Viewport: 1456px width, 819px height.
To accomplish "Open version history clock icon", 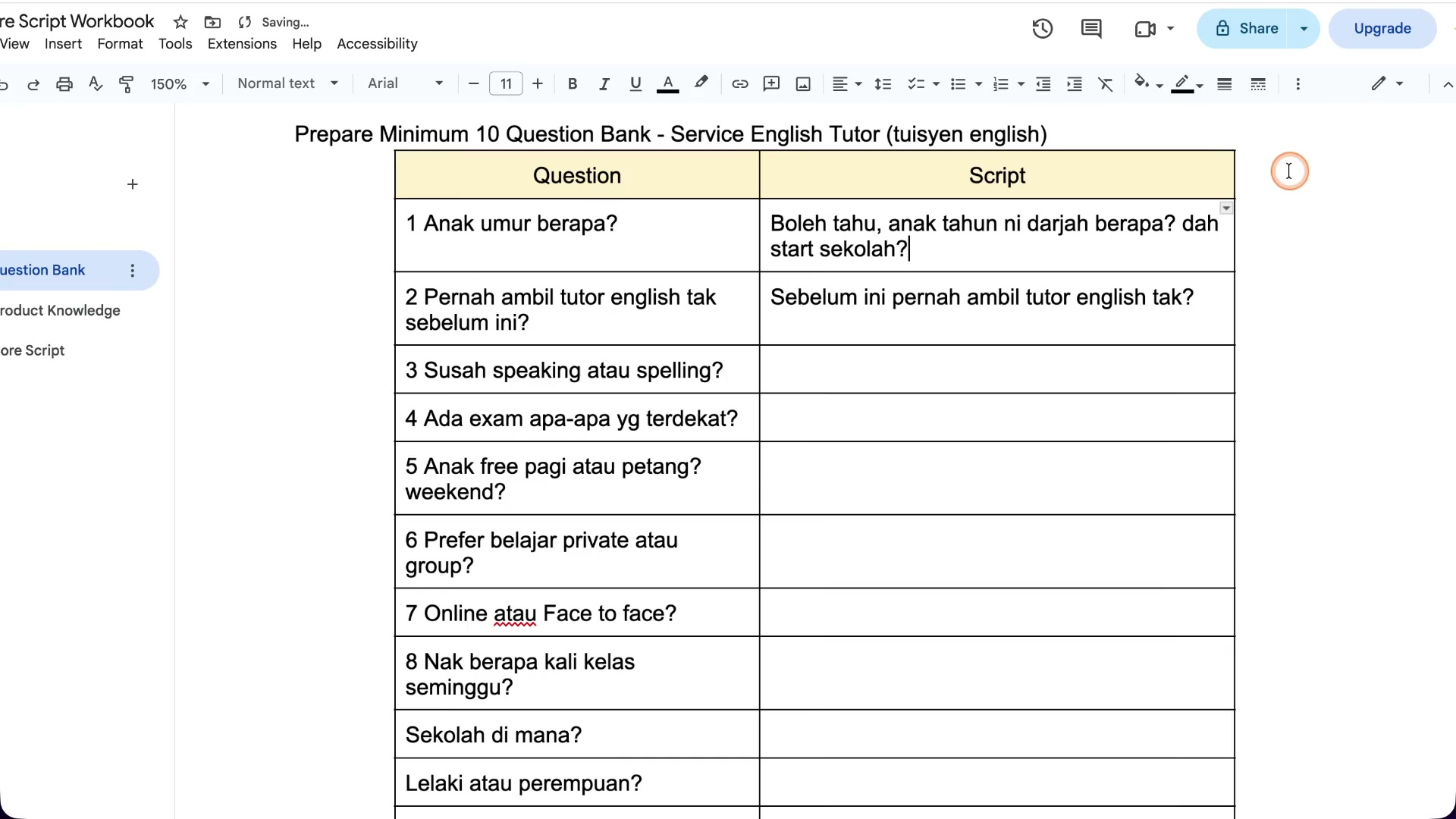I will (1043, 29).
